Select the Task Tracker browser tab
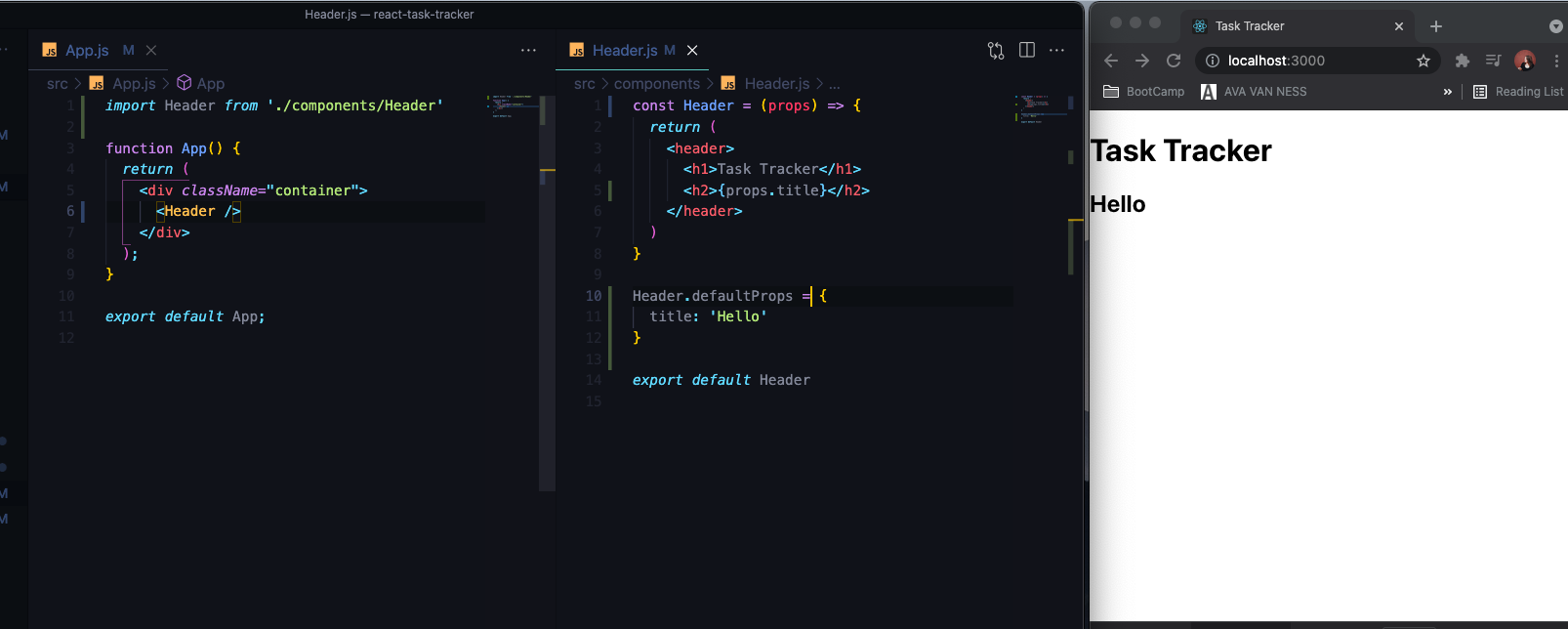Image resolution: width=1568 pixels, height=629 pixels. [x=1297, y=26]
